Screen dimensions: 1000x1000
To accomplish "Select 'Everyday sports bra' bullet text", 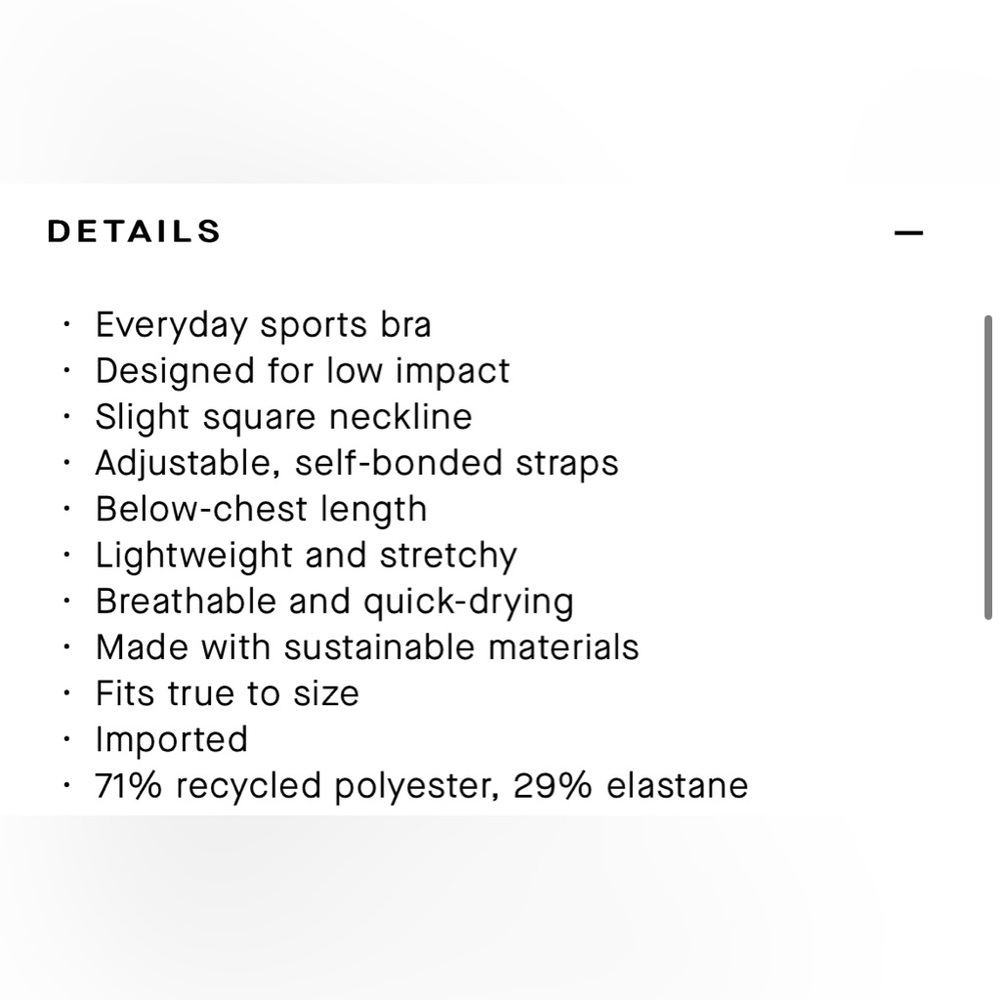I will coord(263,325).
